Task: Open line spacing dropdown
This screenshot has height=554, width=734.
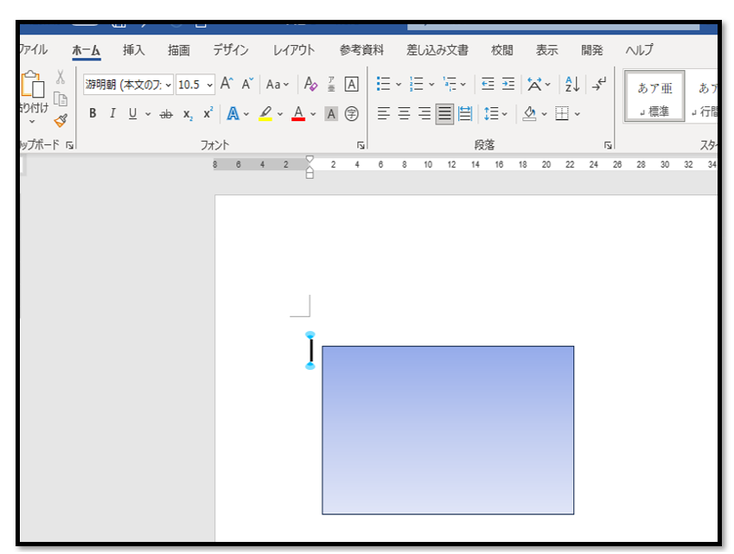Action: (x=495, y=113)
